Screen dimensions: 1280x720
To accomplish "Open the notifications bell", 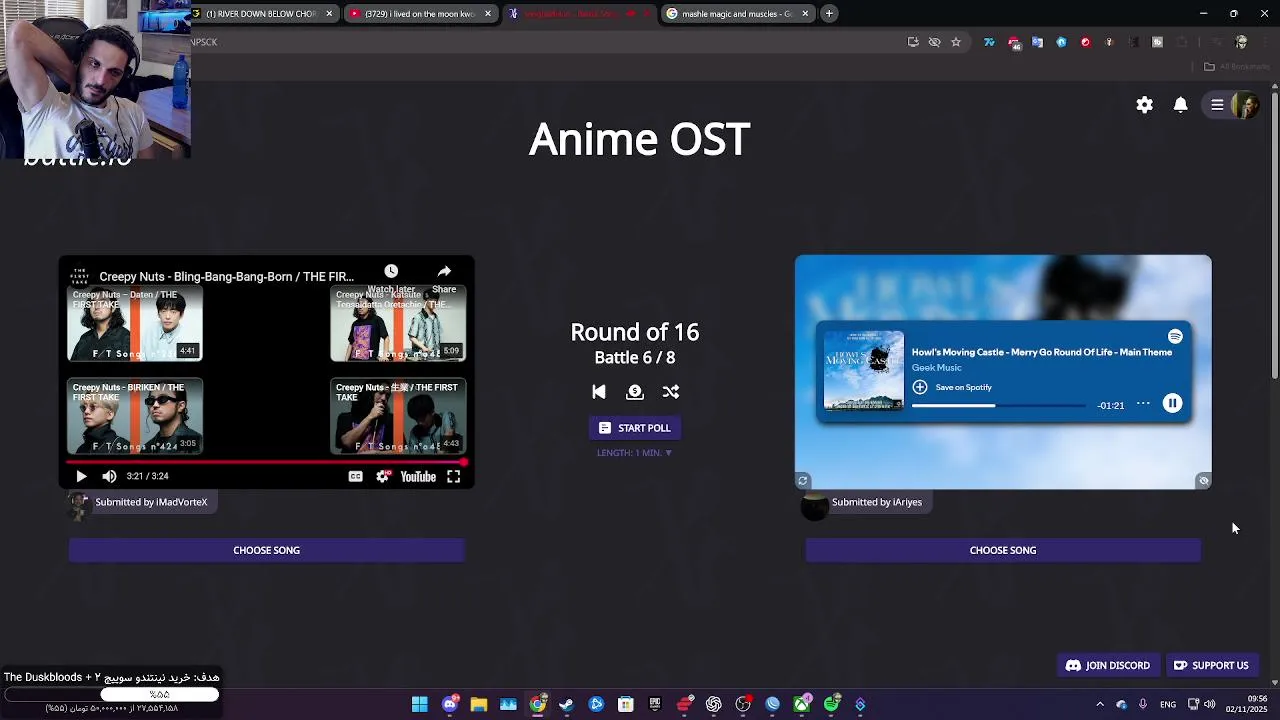I will point(1180,105).
